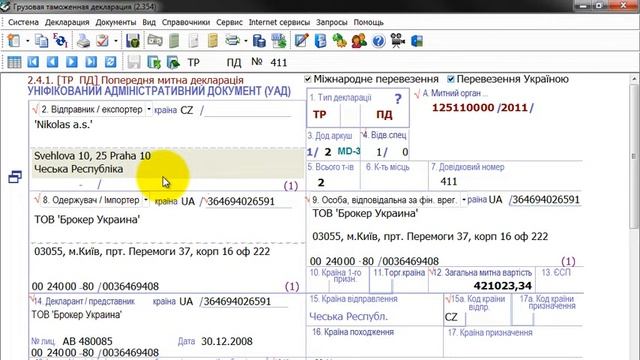Click the (1) link in box 9

point(568,261)
